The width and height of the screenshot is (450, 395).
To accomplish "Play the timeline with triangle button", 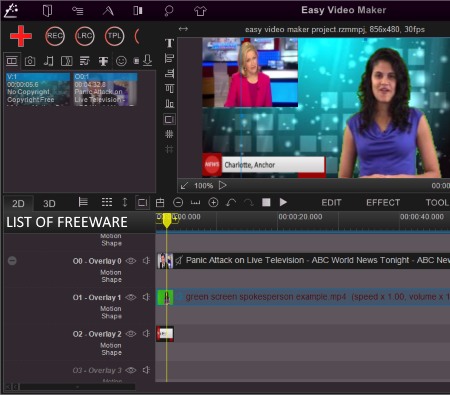I will tap(283, 202).
